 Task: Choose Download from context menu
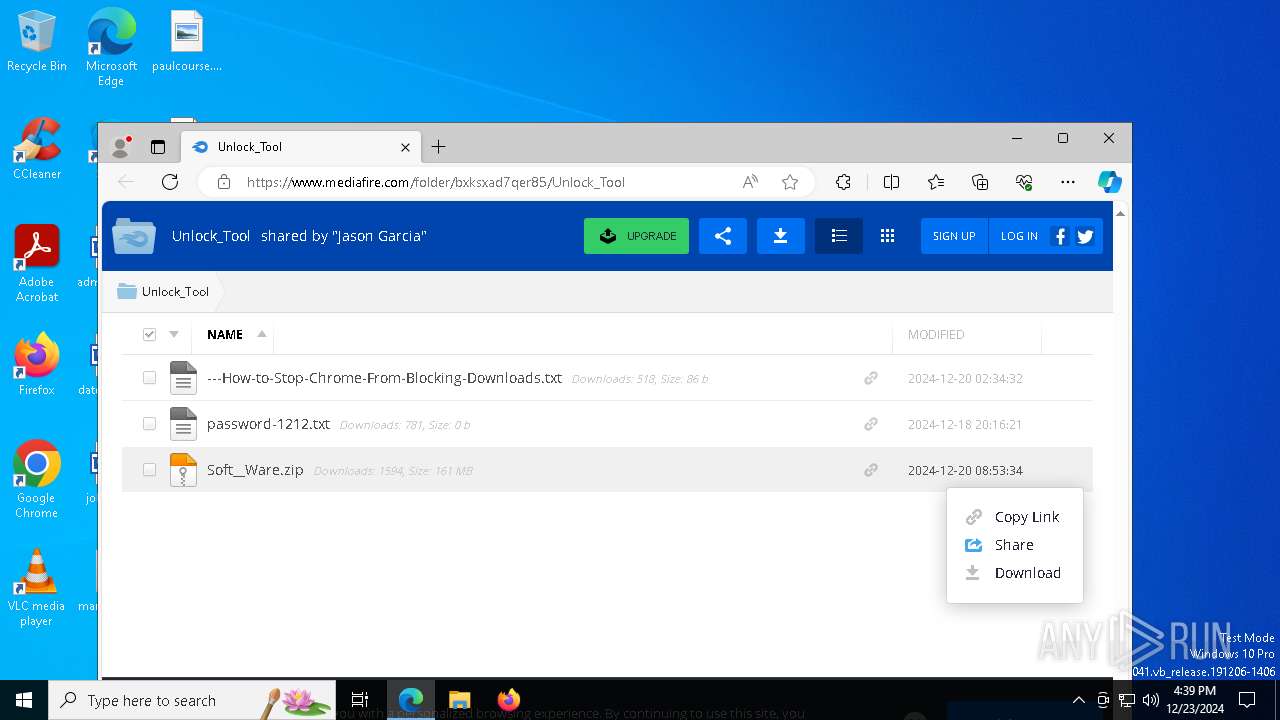pyautogui.click(x=1014, y=573)
